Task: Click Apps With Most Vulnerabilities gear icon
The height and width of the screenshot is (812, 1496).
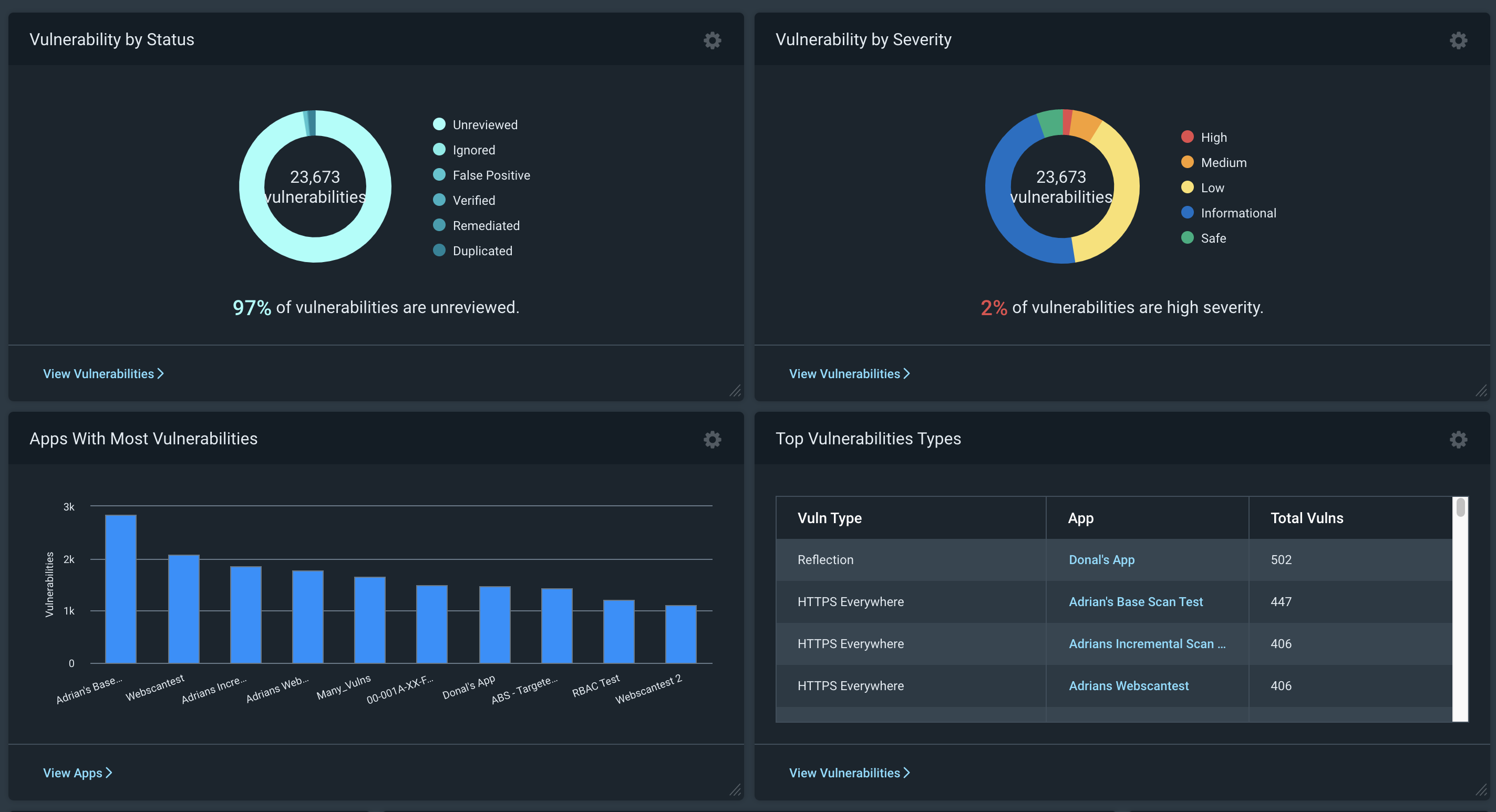Action: pyautogui.click(x=712, y=440)
